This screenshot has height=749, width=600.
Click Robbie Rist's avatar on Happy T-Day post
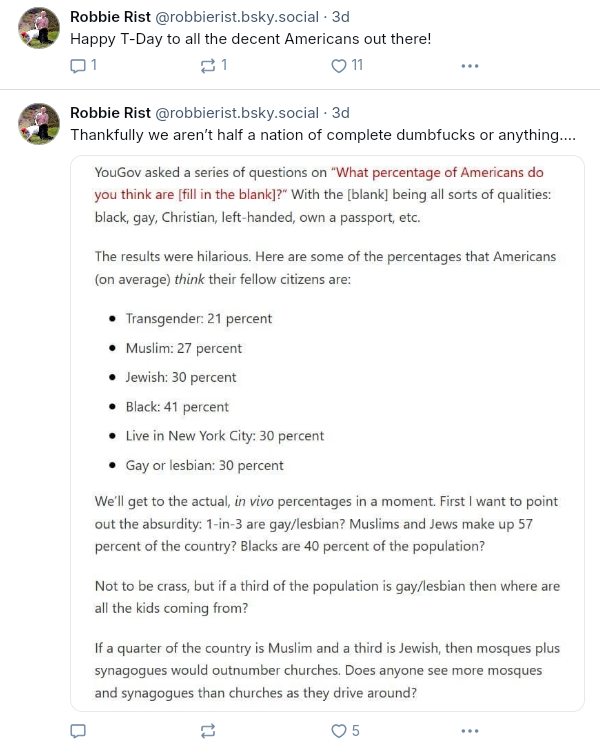40,29
